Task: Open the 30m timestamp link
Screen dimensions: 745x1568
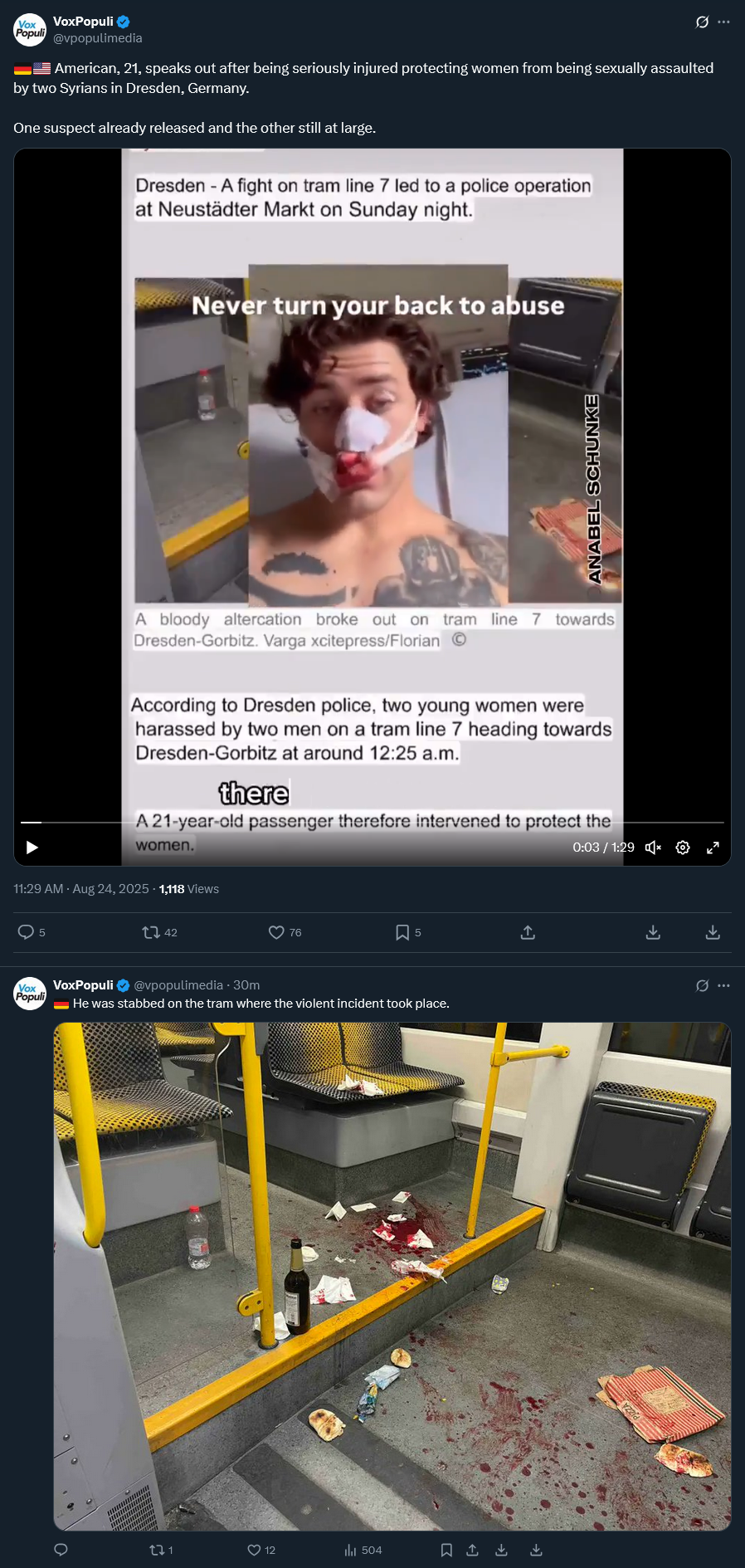Action: click(x=246, y=984)
